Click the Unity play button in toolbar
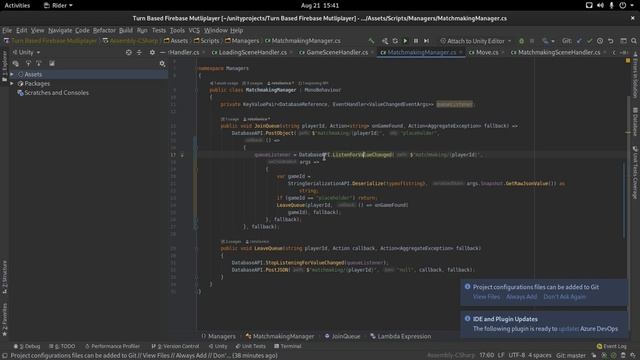The width and height of the screenshot is (640, 360). (x=405, y=41)
